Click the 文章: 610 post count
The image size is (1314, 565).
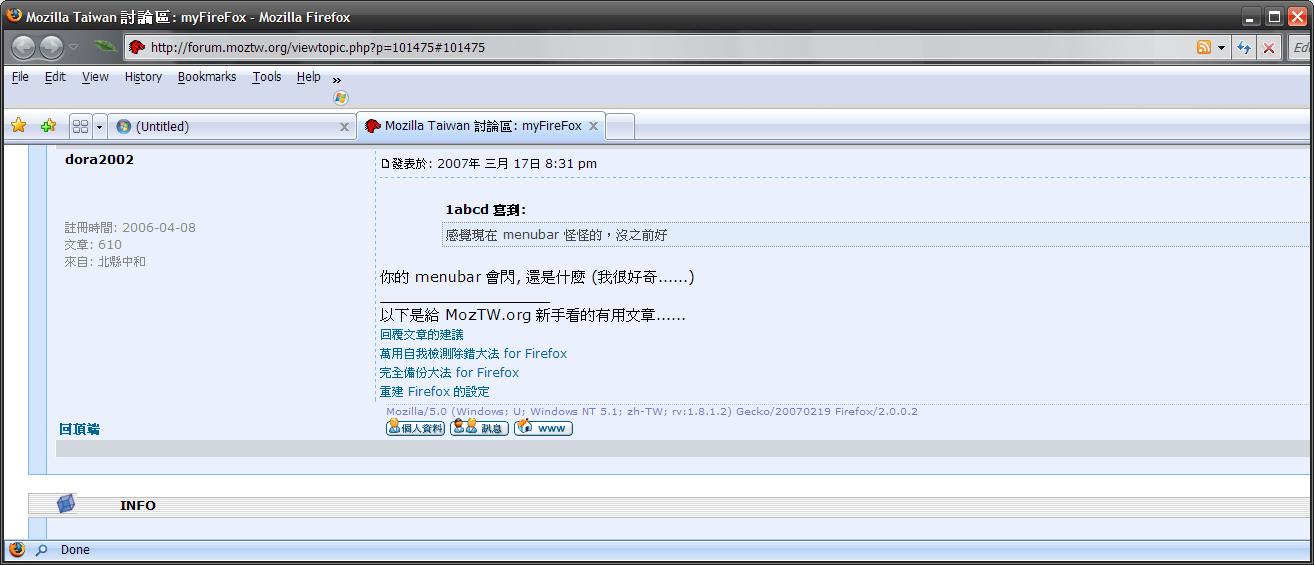[93, 244]
